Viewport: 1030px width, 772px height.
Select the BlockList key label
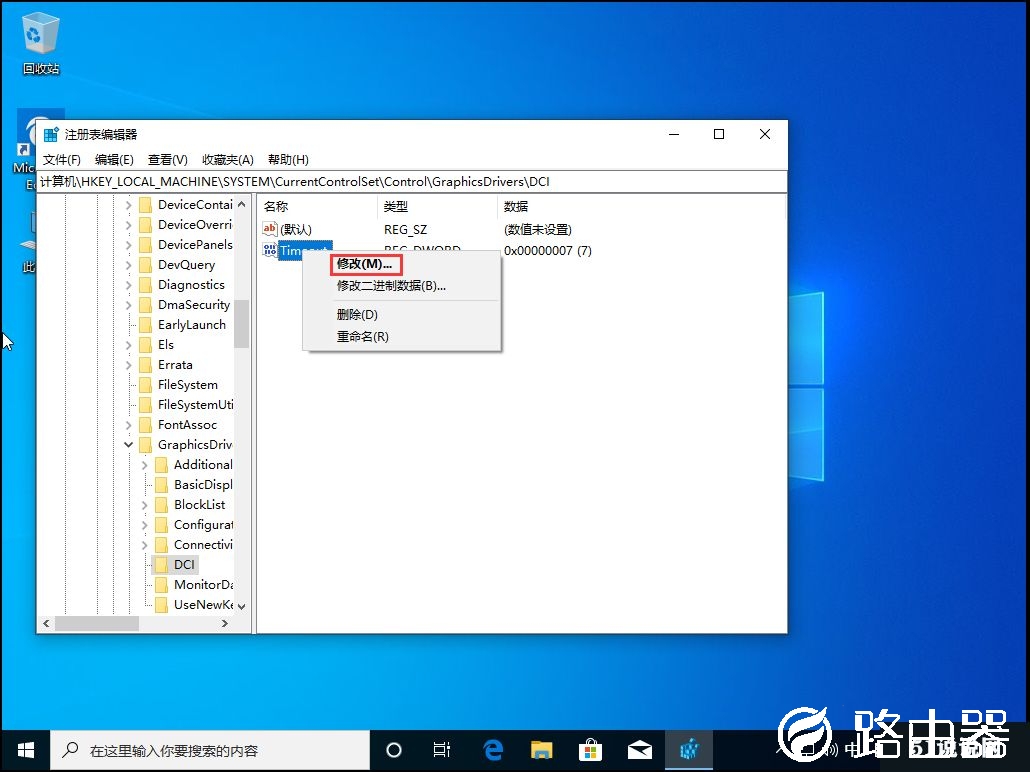coord(200,505)
